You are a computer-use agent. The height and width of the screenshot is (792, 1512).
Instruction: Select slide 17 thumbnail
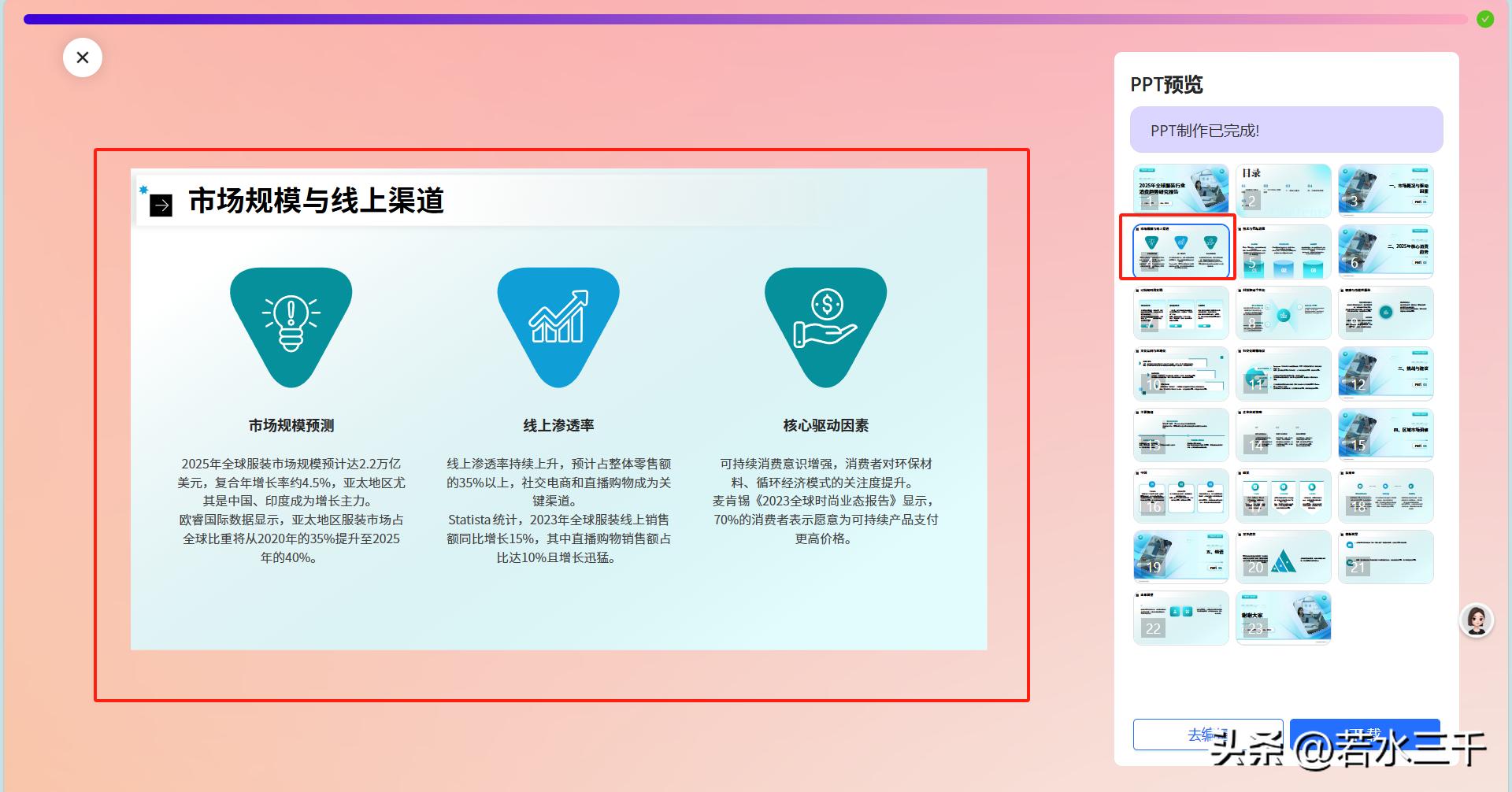(x=1284, y=496)
